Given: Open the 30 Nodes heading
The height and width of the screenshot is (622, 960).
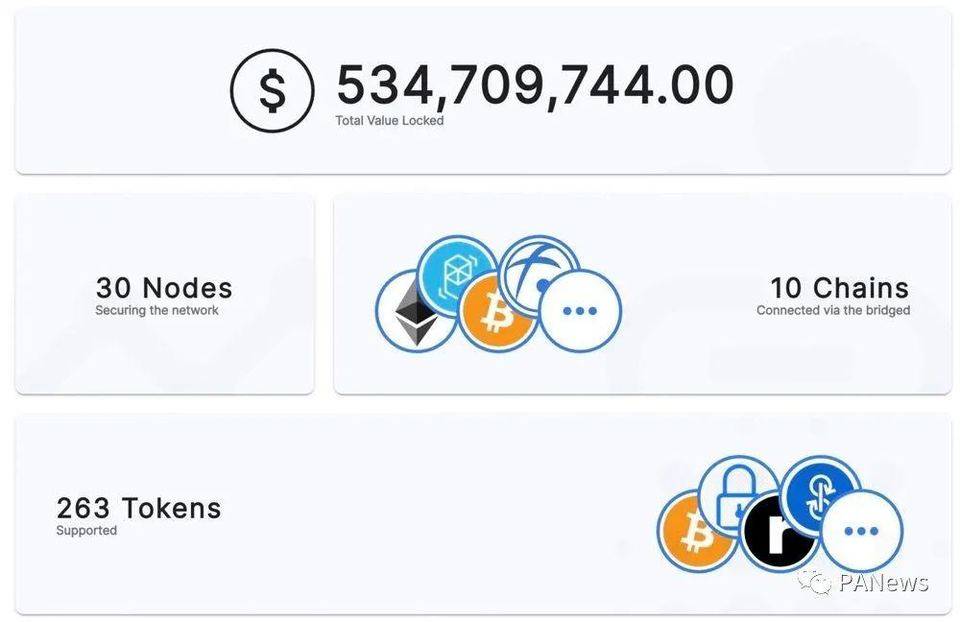Looking at the screenshot, I should pyautogui.click(x=164, y=288).
